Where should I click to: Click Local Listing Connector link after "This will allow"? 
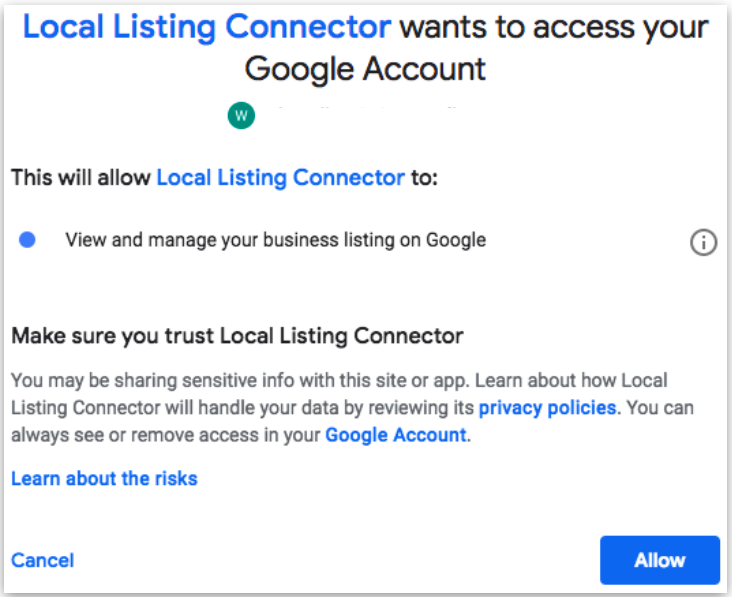pyautogui.click(x=280, y=178)
